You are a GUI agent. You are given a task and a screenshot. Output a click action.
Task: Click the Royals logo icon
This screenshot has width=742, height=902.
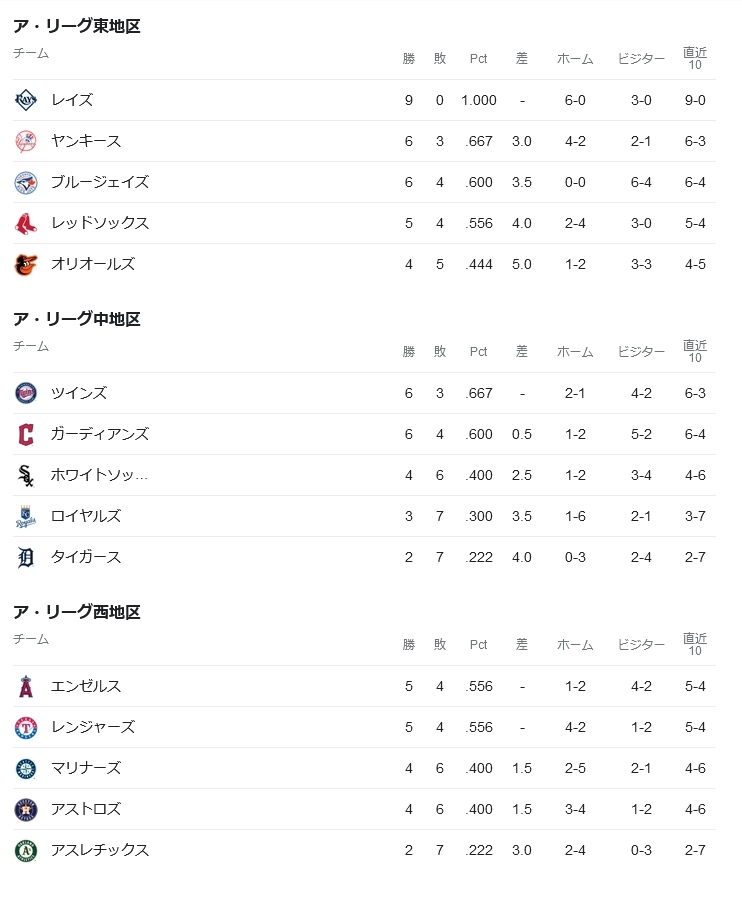25,516
